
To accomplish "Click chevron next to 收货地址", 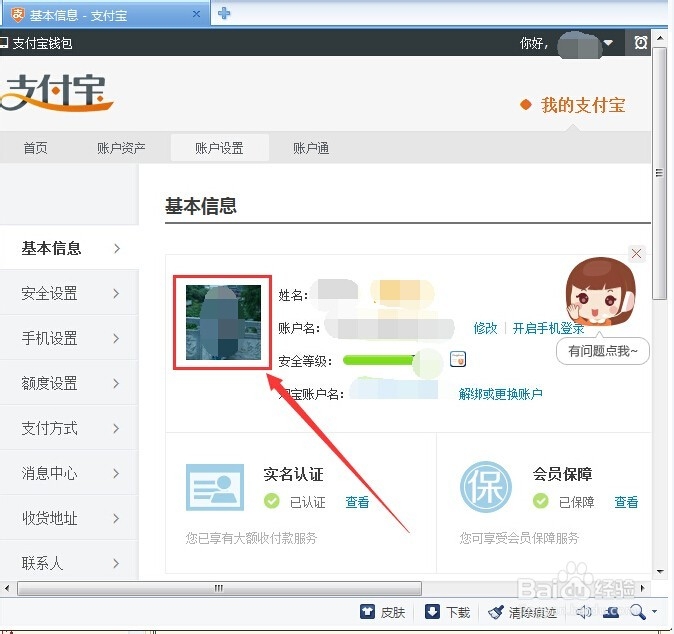I will coord(116,518).
